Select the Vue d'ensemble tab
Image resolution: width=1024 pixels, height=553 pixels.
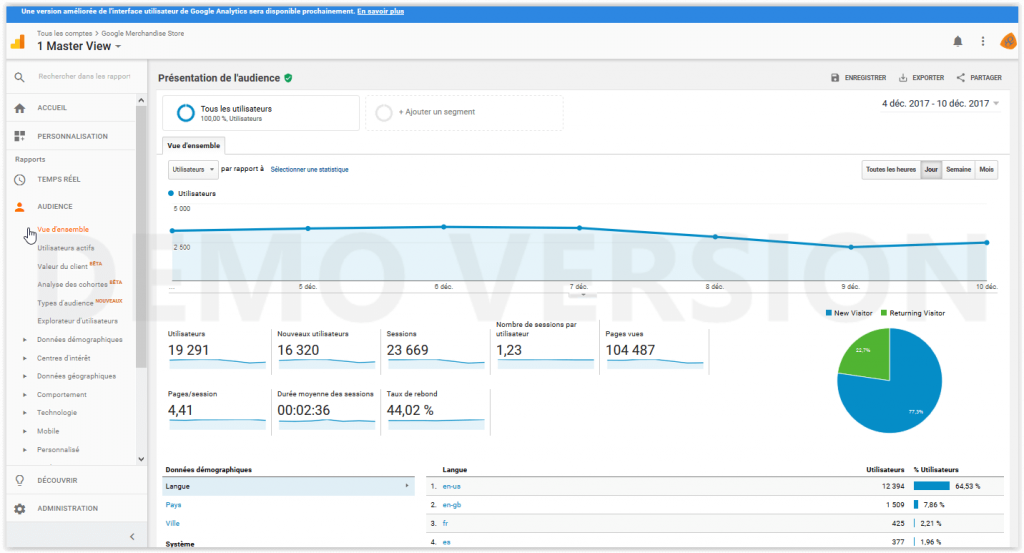tap(195, 145)
